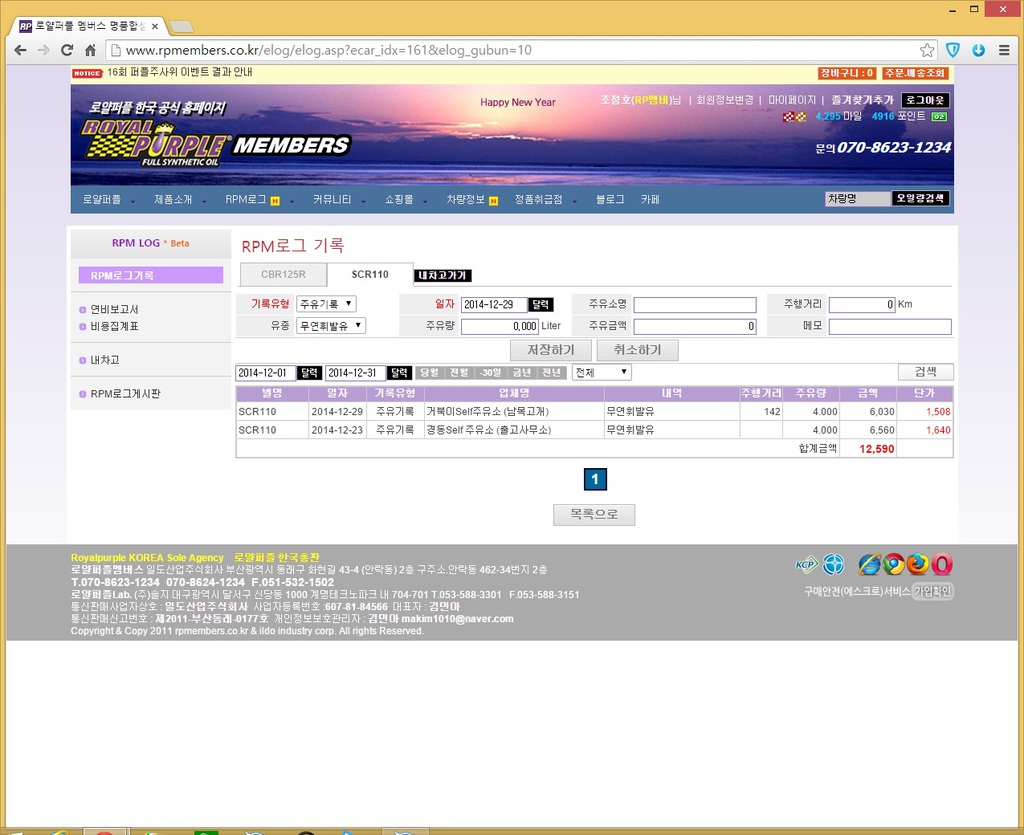Open the 커뮤니티 menu in navigation bar
The height and width of the screenshot is (835, 1024).
(332, 200)
